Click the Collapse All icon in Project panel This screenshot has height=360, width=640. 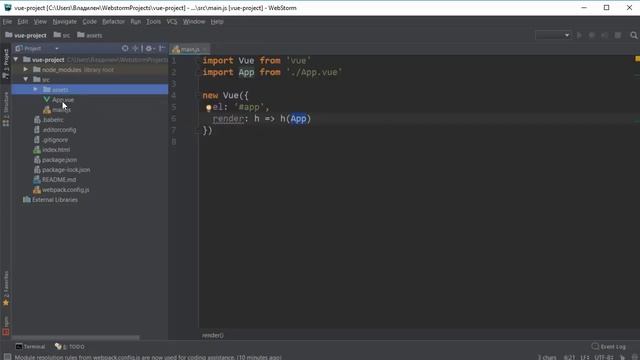136,49
